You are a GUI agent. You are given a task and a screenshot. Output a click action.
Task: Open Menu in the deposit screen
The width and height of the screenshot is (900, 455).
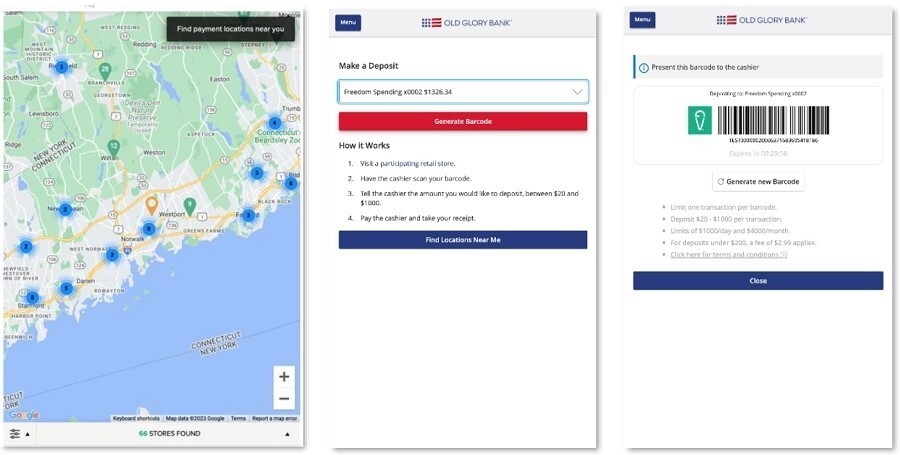(x=348, y=22)
